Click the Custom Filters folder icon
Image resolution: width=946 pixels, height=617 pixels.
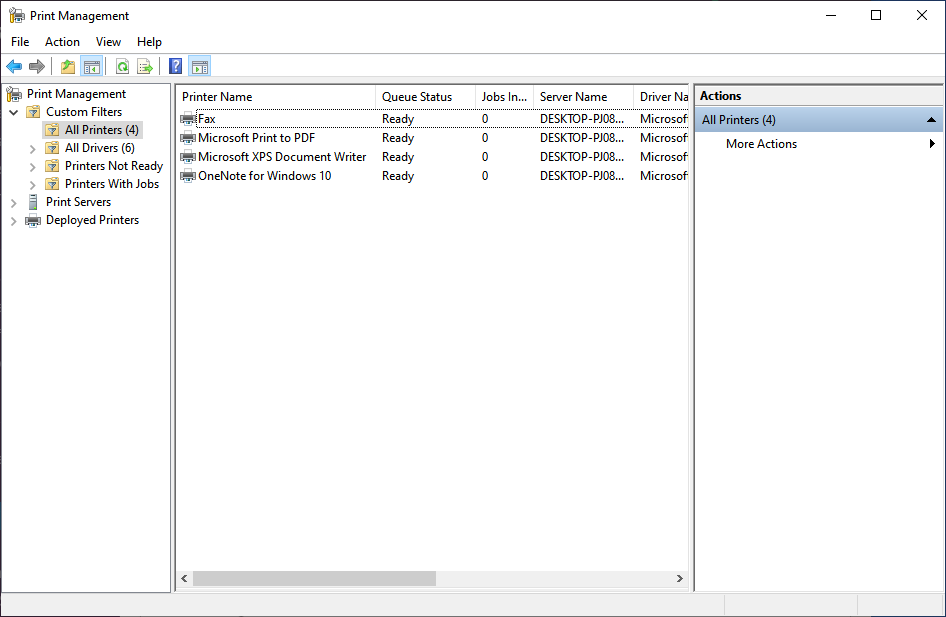click(34, 112)
